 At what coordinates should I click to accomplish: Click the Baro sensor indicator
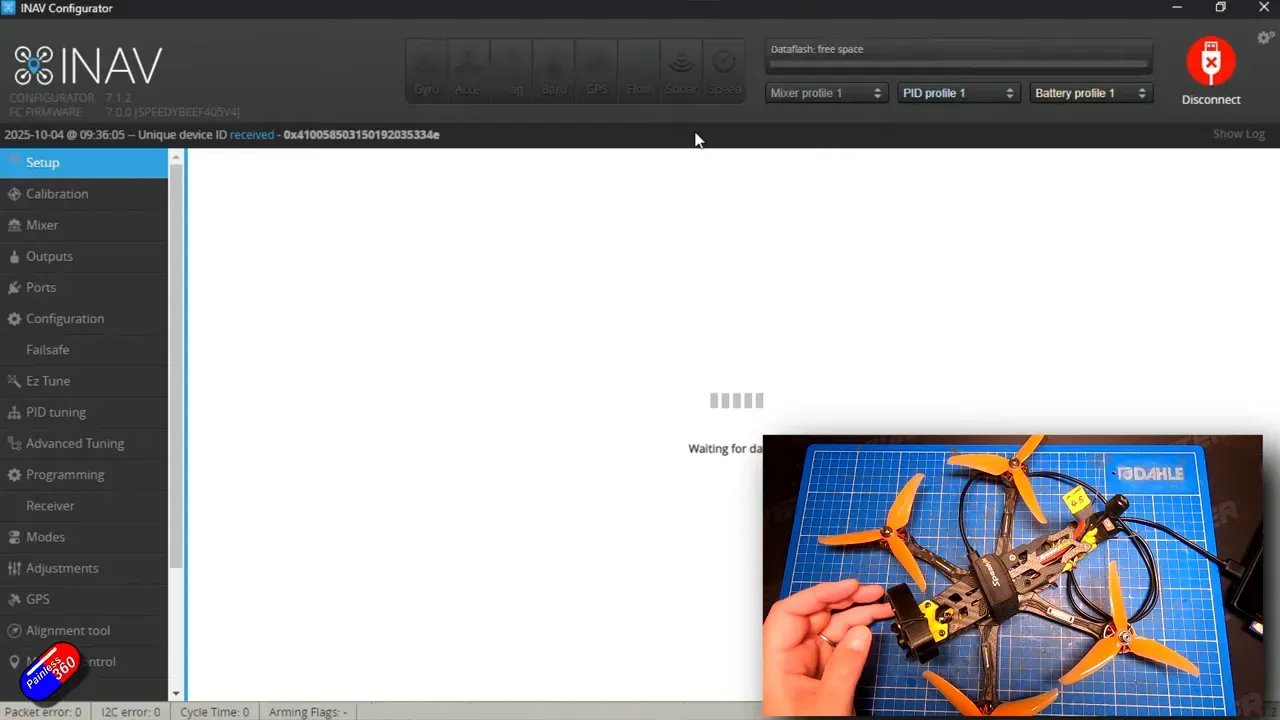[554, 71]
